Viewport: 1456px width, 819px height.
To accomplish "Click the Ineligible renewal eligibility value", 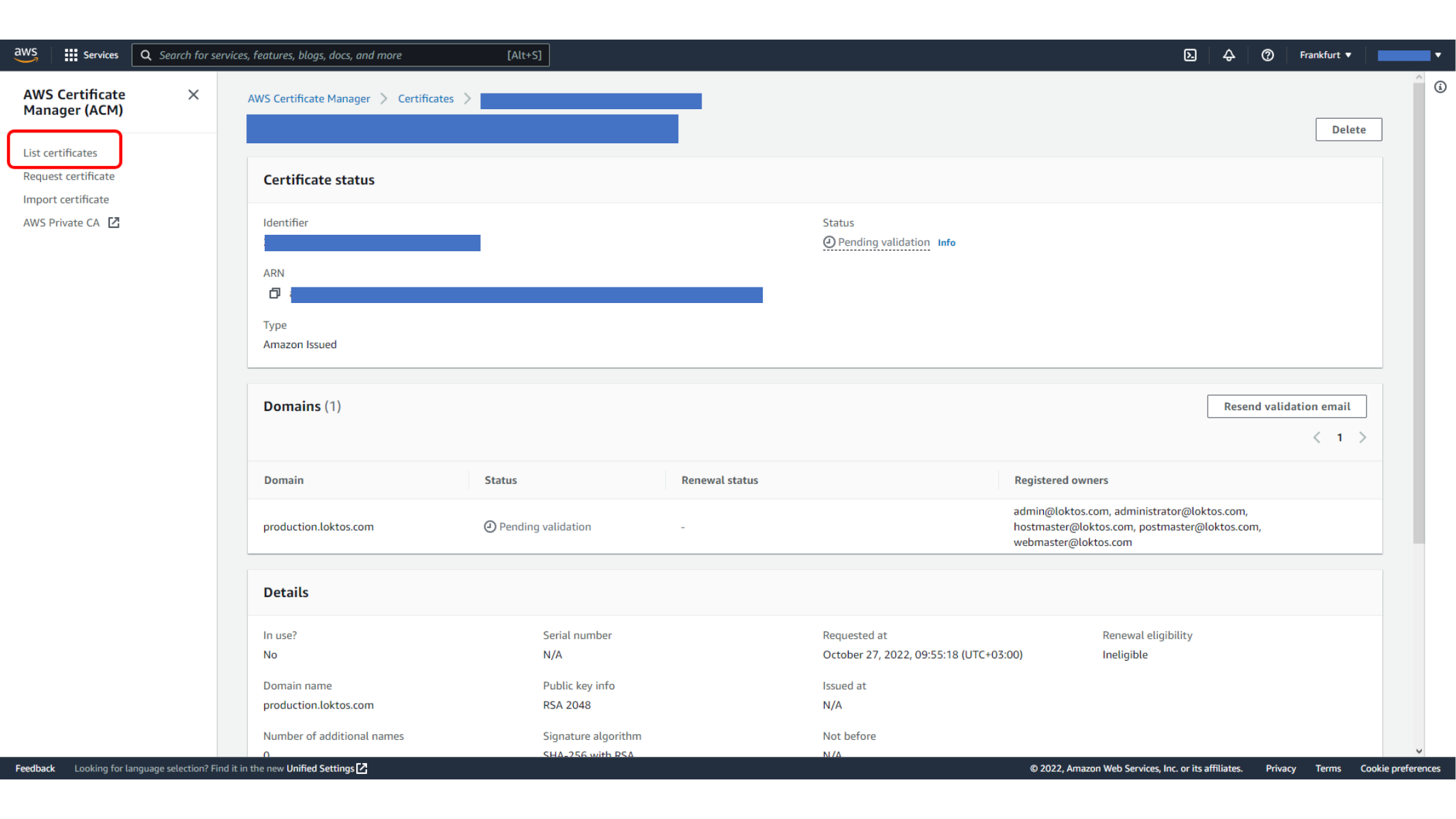I will click(x=1125, y=655).
